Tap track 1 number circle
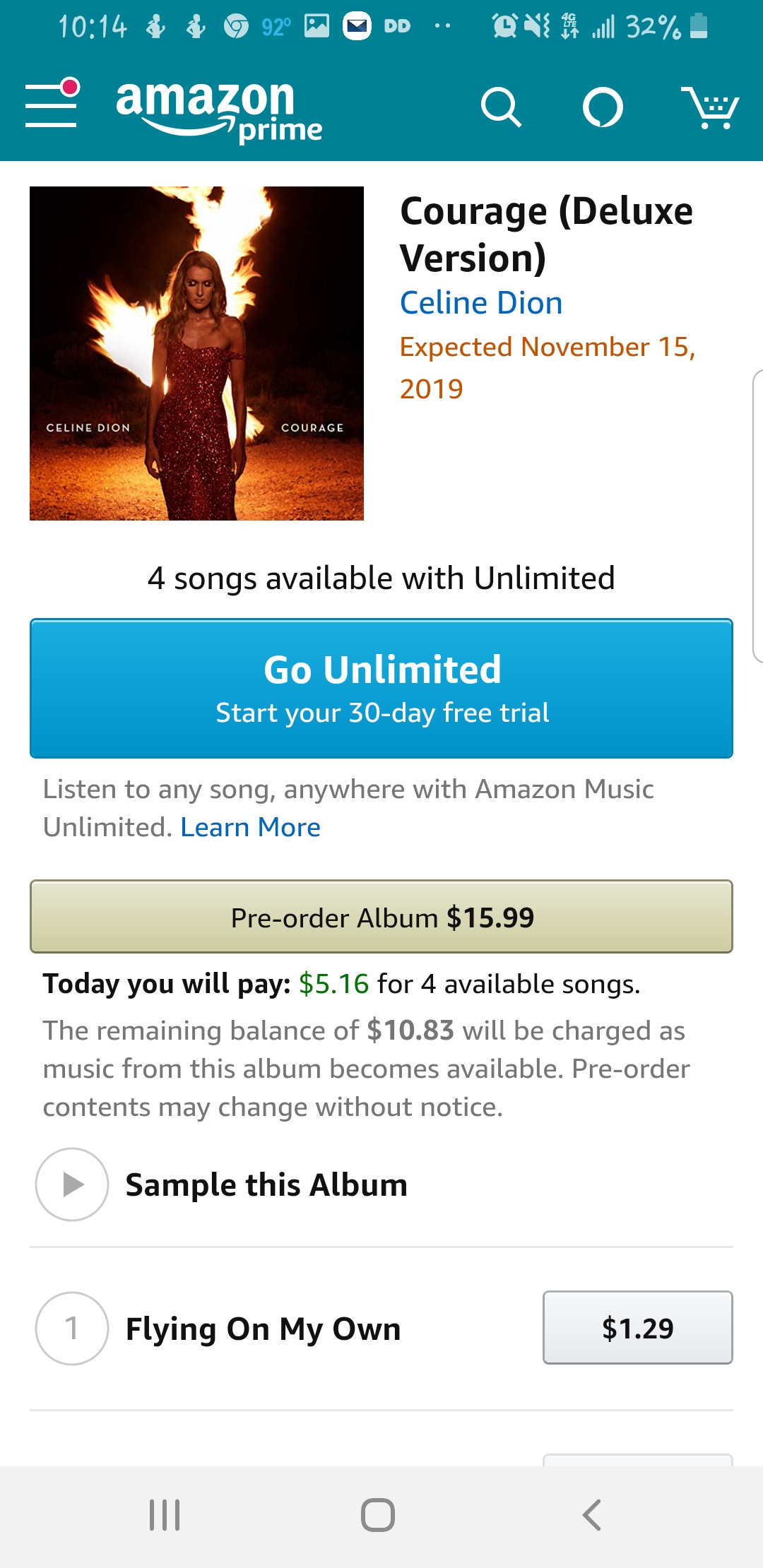Viewport: 763px width, 1568px height. tap(72, 1329)
